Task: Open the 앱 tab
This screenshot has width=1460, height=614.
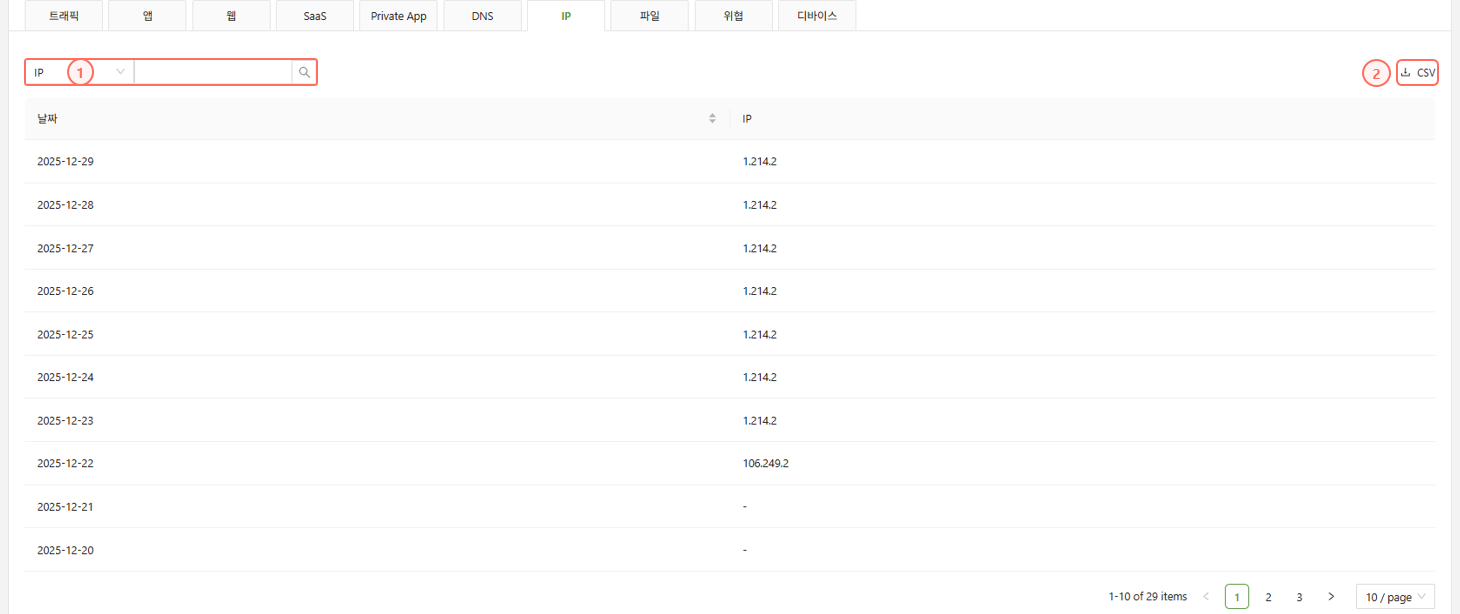Action: coord(148,16)
